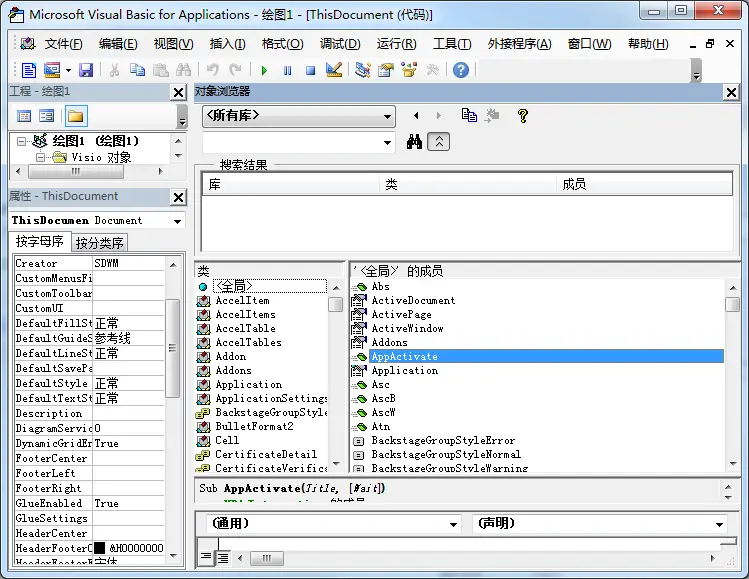This screenshot has height=579, width=749.
Task: Click the 成员 column header
Action: click(644, 184)
